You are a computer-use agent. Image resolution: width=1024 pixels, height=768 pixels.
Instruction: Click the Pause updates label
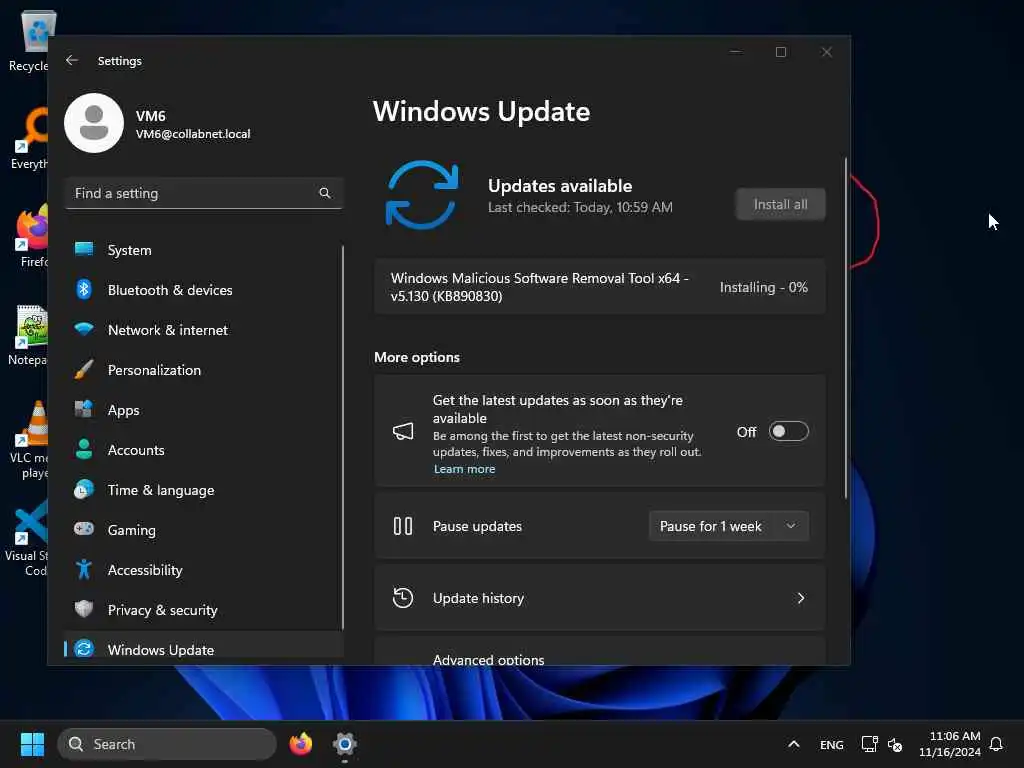point(477,526)
